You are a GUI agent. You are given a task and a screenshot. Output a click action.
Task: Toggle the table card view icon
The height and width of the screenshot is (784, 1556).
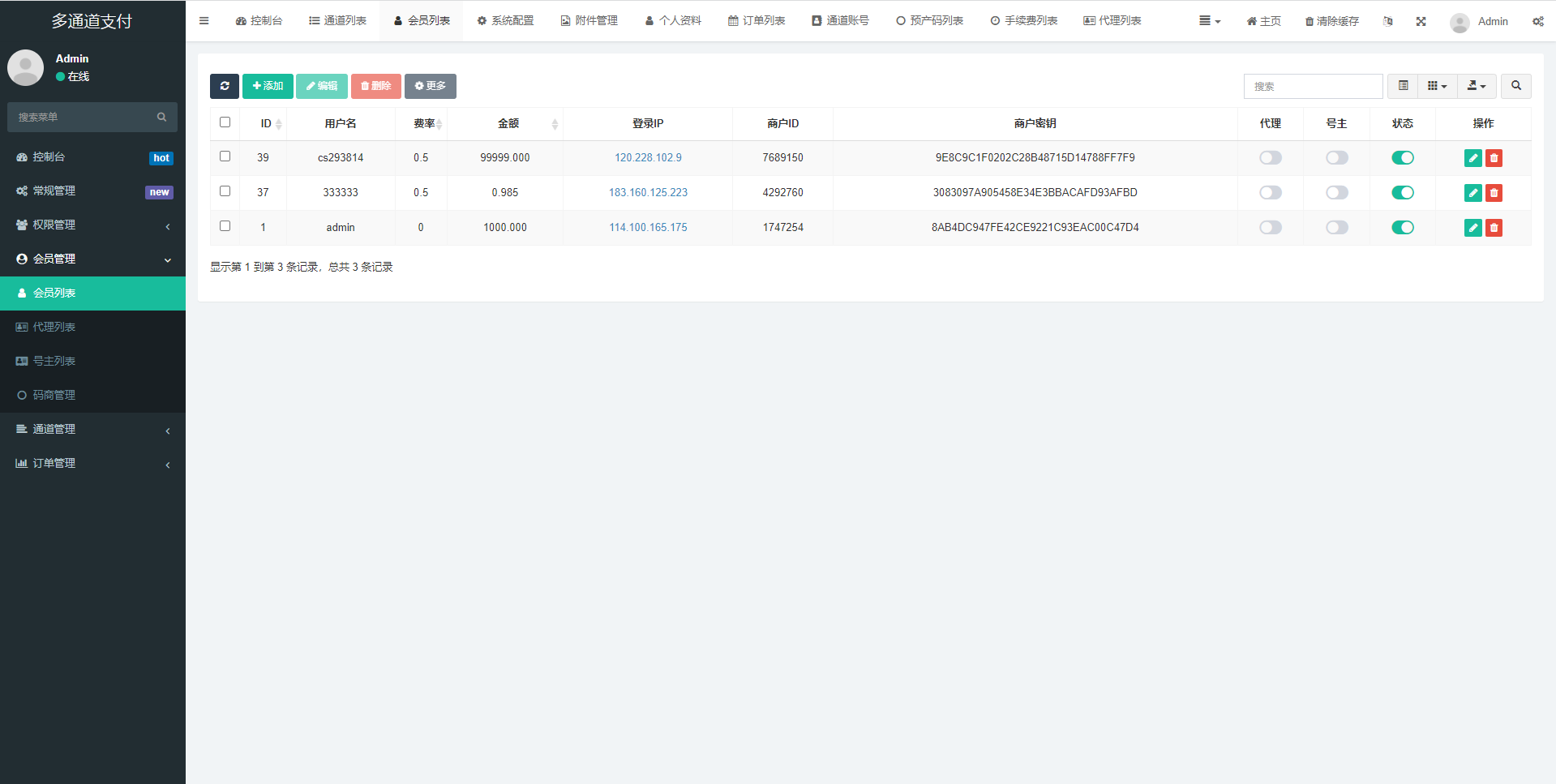point(1403,86)
